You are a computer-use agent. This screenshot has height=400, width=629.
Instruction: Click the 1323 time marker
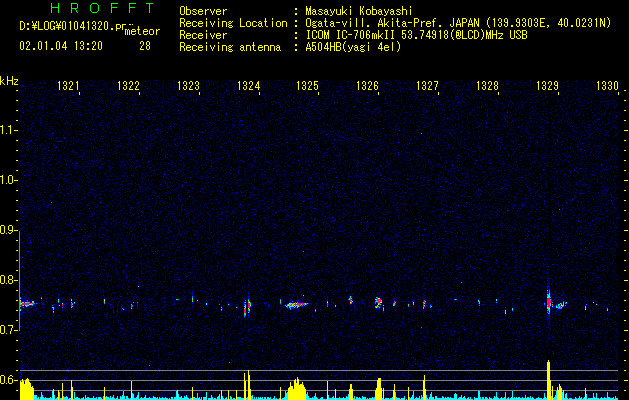(x=188, y=86)
